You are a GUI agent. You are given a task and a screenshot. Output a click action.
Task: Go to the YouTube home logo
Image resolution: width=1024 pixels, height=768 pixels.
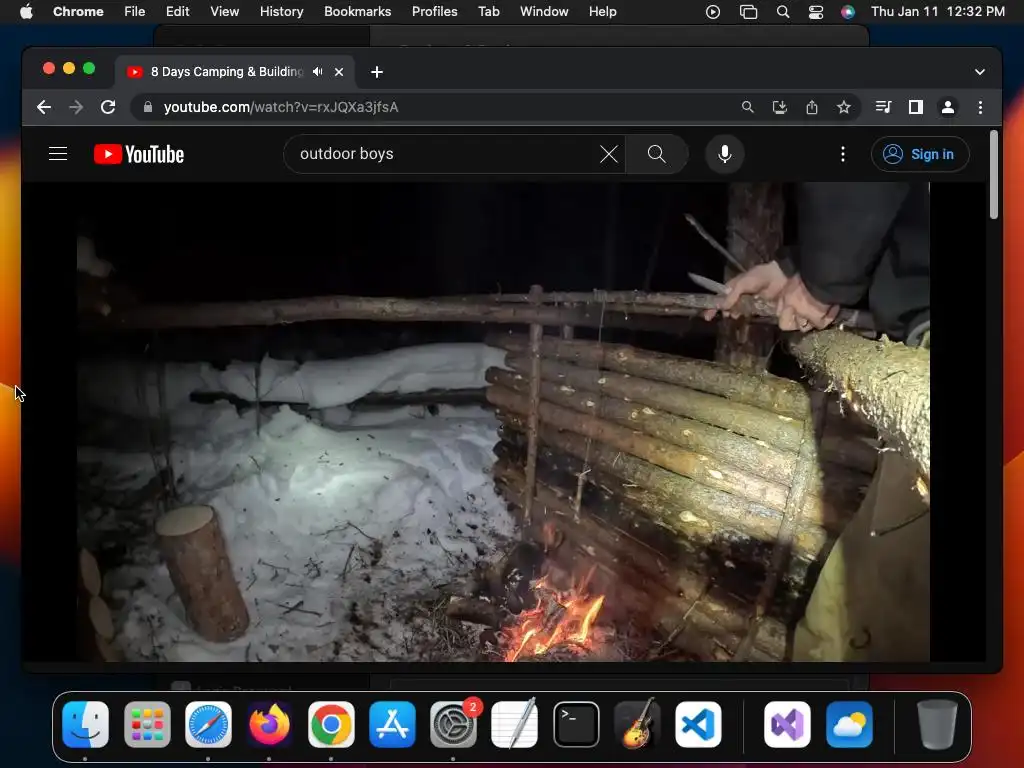139,154
